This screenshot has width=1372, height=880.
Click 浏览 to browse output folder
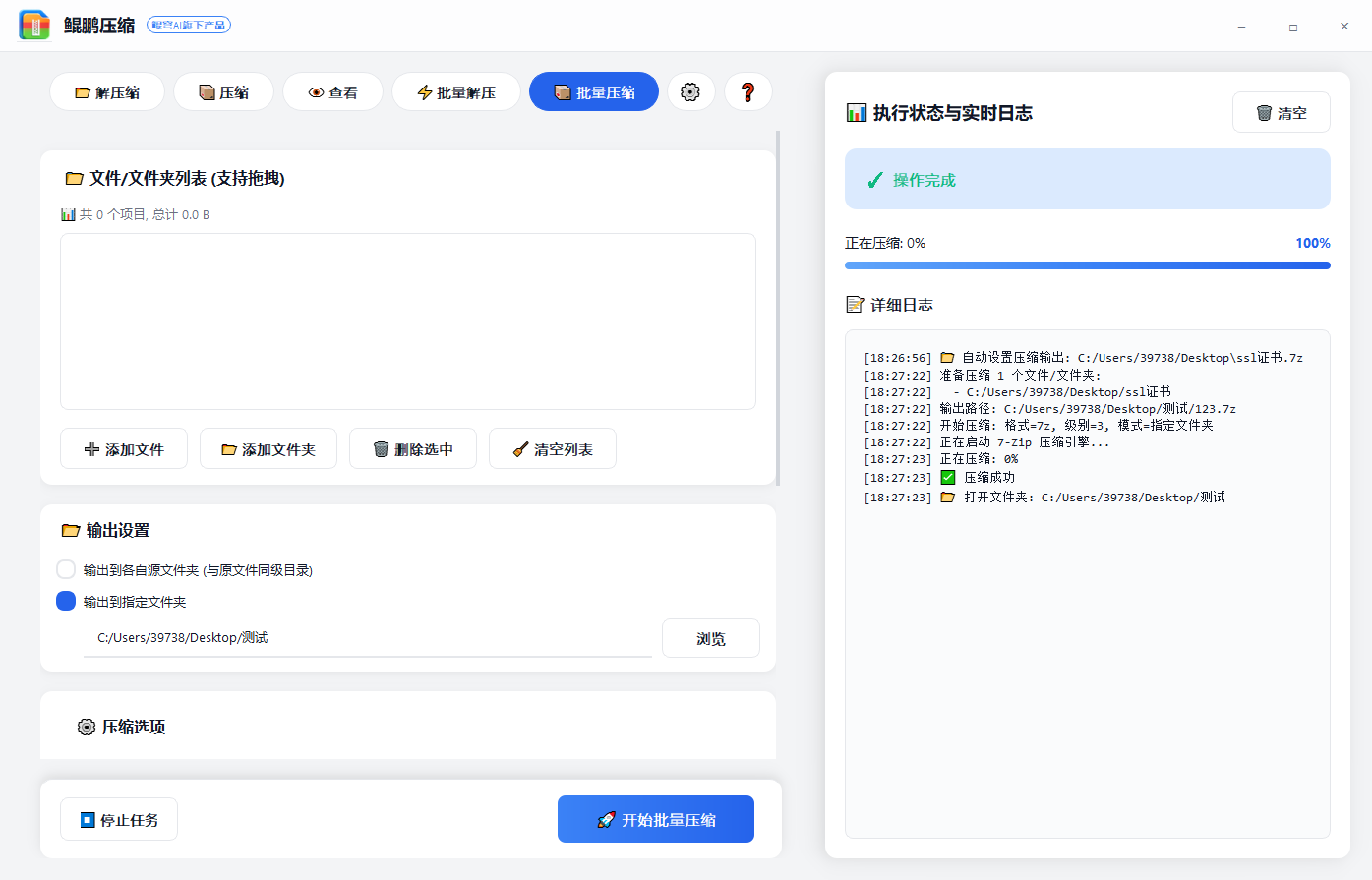[710, 637]
